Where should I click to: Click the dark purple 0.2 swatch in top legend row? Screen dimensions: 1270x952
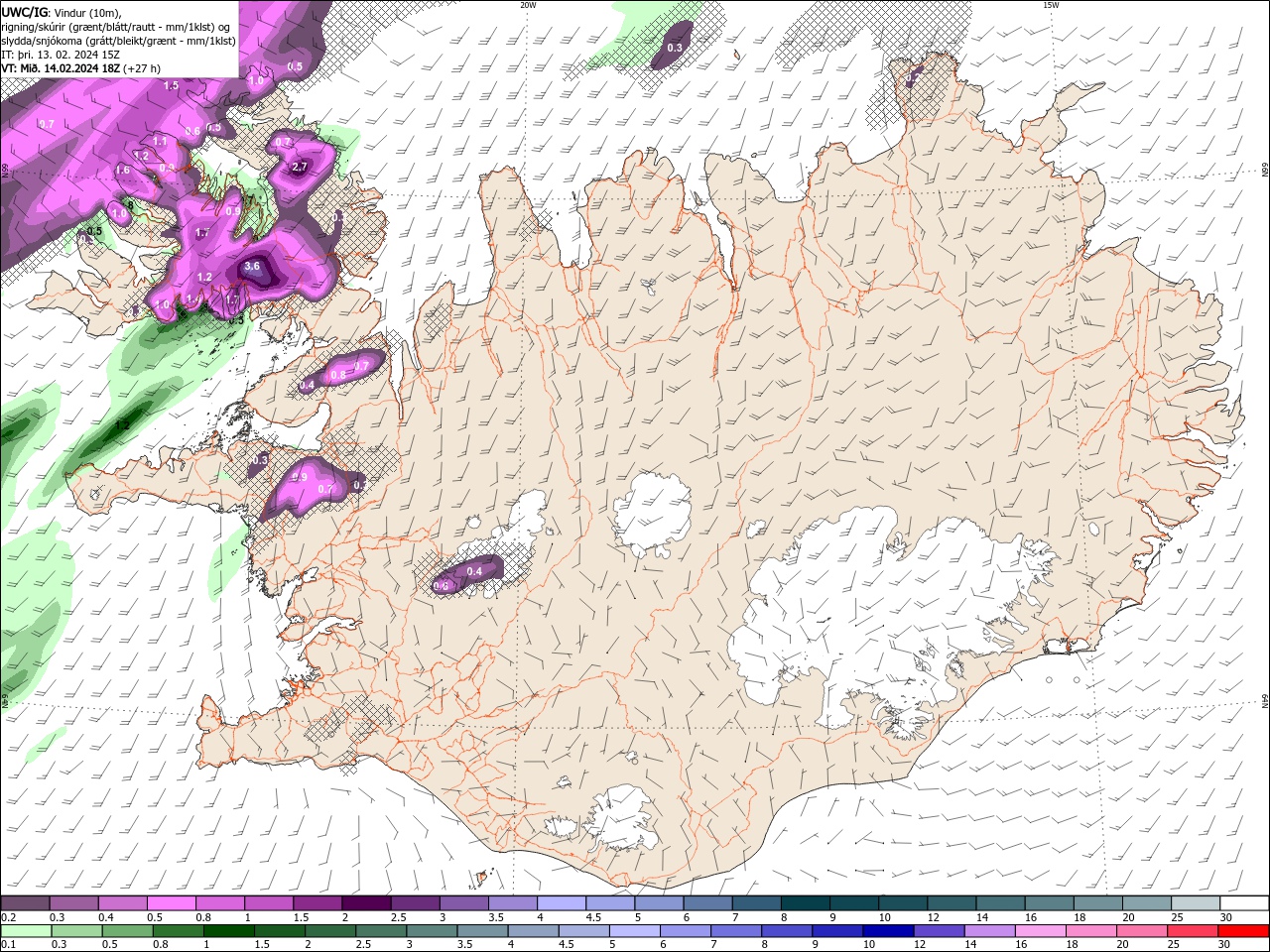pos(25,903)
